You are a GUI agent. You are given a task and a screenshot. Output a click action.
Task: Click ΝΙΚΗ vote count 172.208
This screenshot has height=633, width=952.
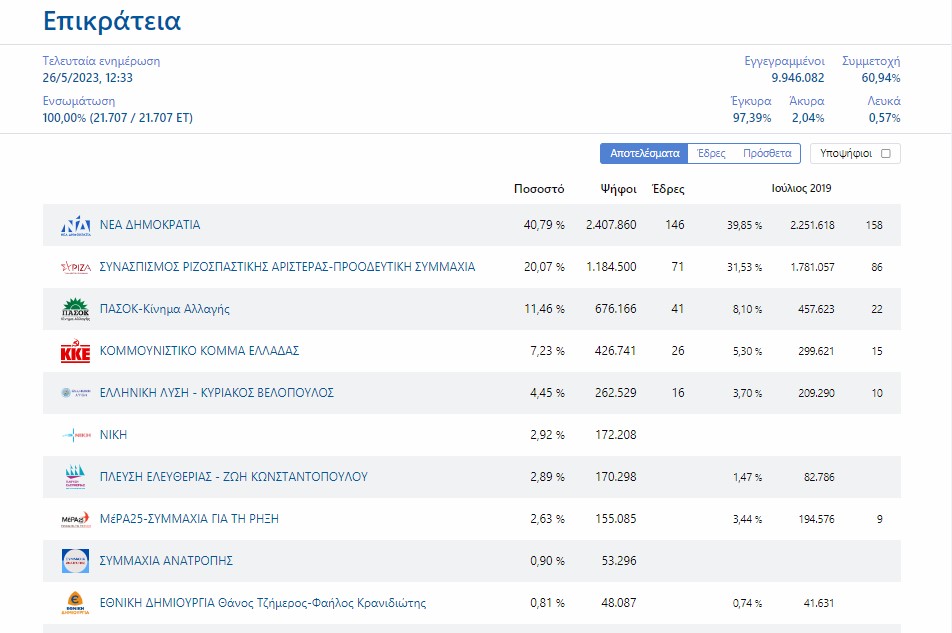point(616,435)
